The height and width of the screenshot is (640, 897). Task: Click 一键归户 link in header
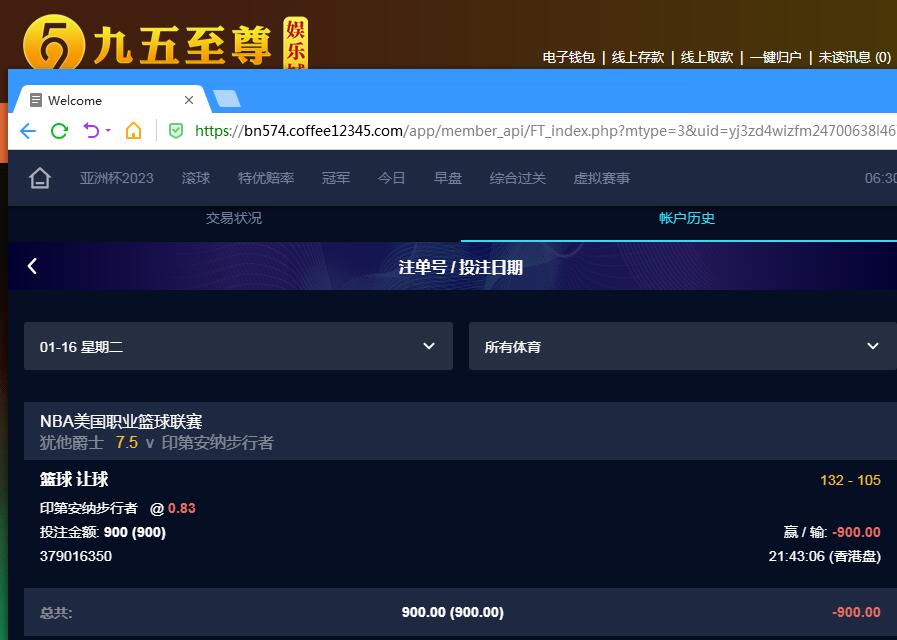pos(775,57)
